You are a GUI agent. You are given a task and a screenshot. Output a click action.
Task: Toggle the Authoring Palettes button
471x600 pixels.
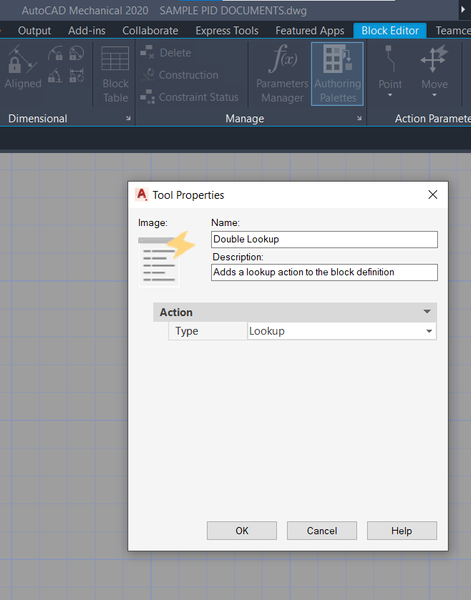tap(337, 74)
